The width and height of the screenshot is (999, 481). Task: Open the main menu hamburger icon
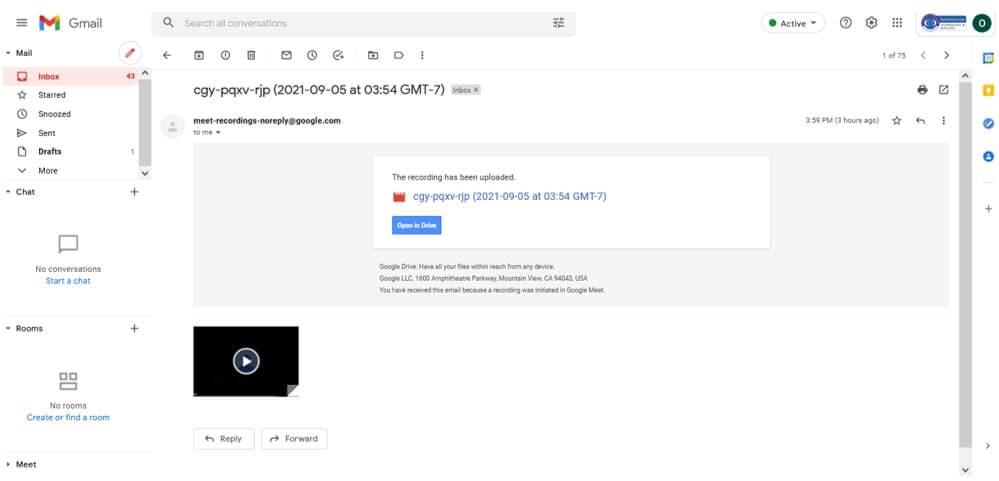[x=22, y=23]
